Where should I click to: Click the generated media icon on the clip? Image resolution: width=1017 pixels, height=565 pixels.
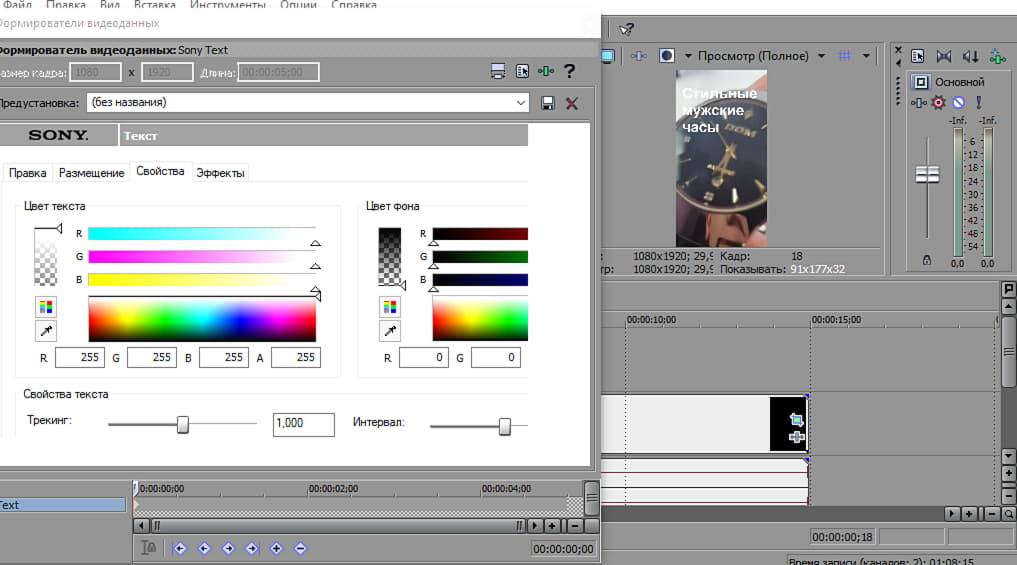pyautogui.click(x=796, y=437)
